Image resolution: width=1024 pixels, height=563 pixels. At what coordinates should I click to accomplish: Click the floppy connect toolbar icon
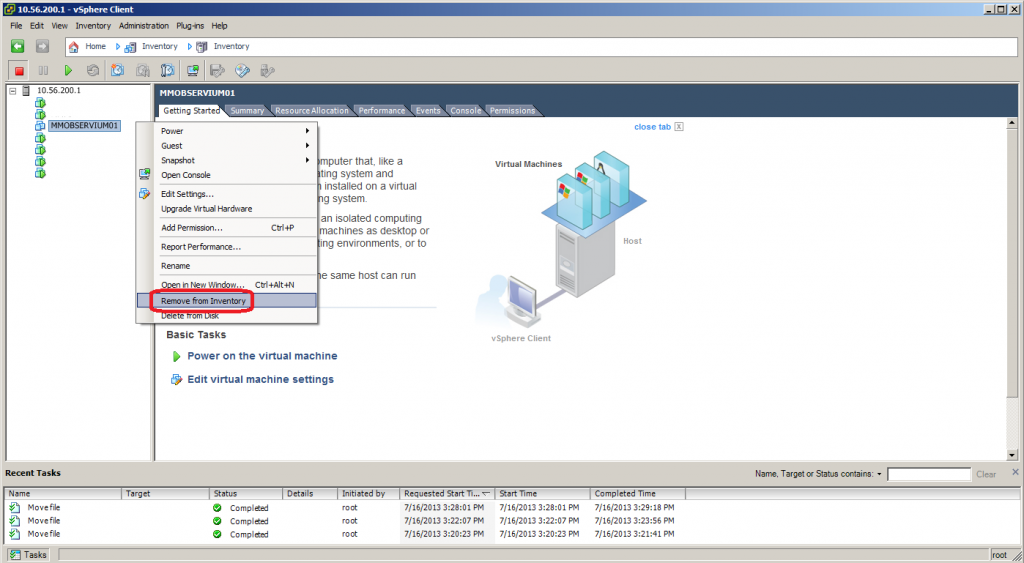pos(217,71)
